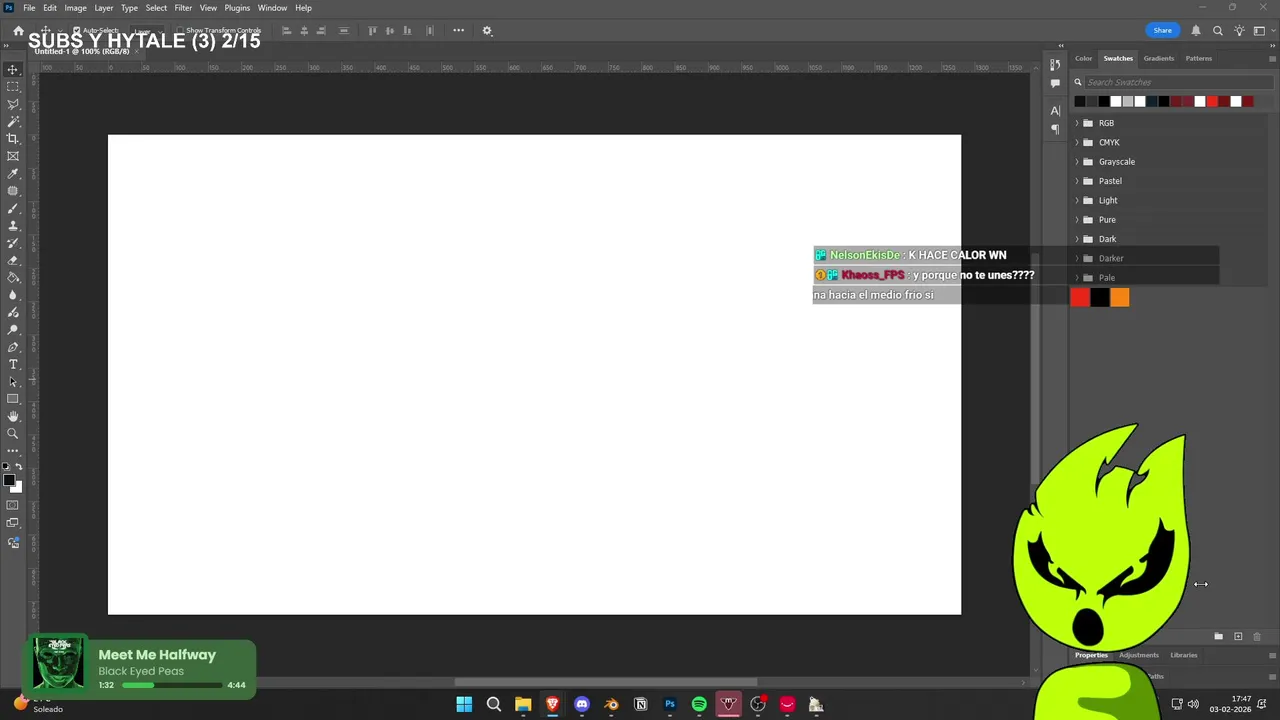Toggle the Auto-Select checkbox
This screenshot has width=1280, height=720.
[76, 31]
